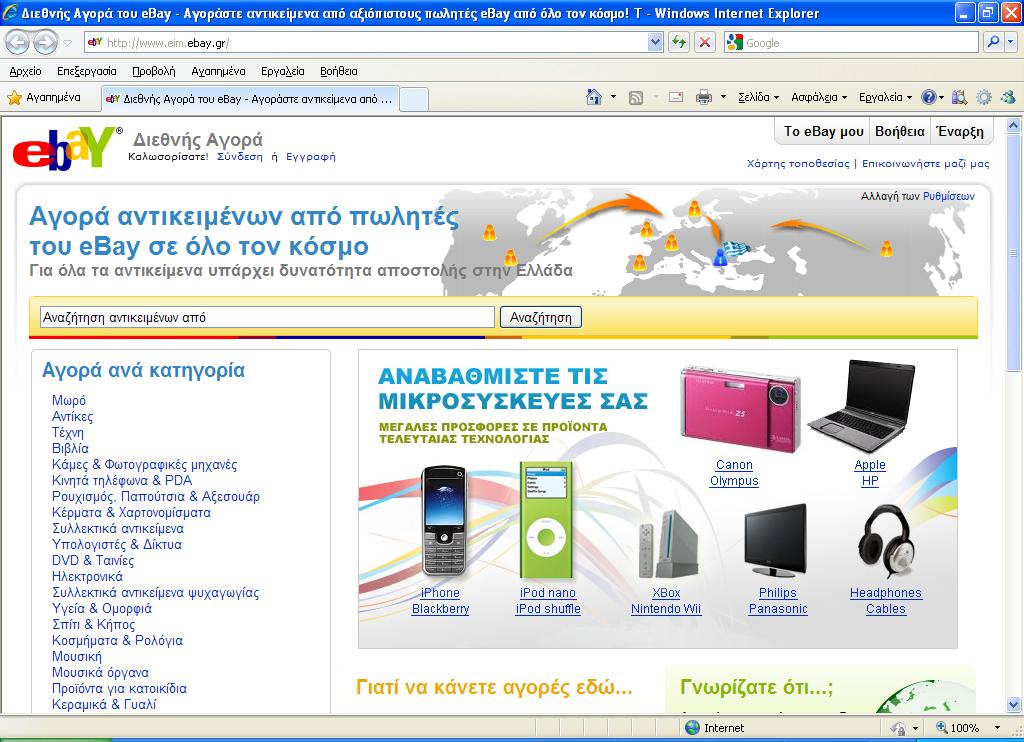Open the Βοήθεια menu in menu bar
Image resolution: width=1024 pixels, height=742 pixels.
pos(338,71)
